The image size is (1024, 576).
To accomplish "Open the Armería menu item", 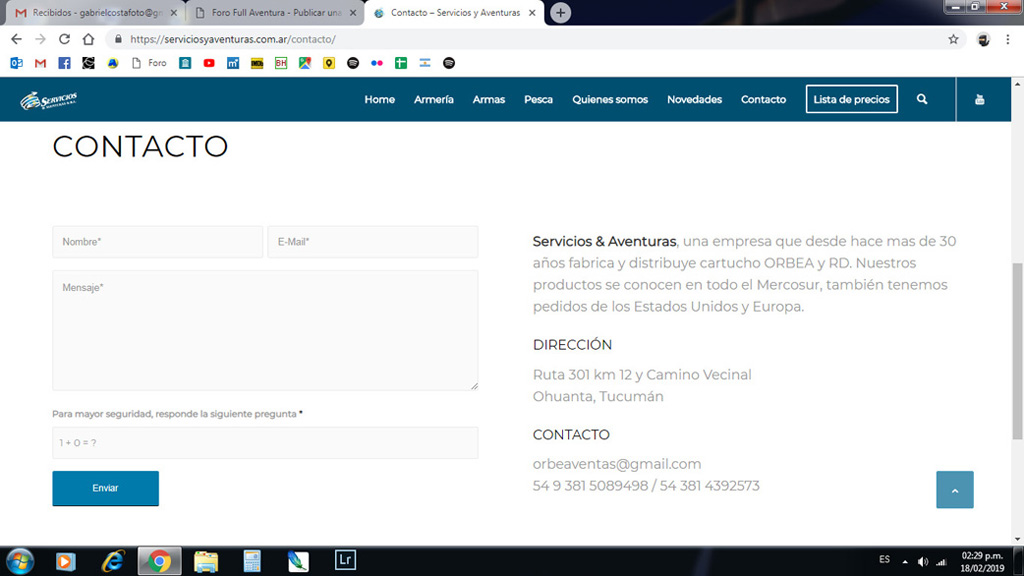I will pos(434,100).
